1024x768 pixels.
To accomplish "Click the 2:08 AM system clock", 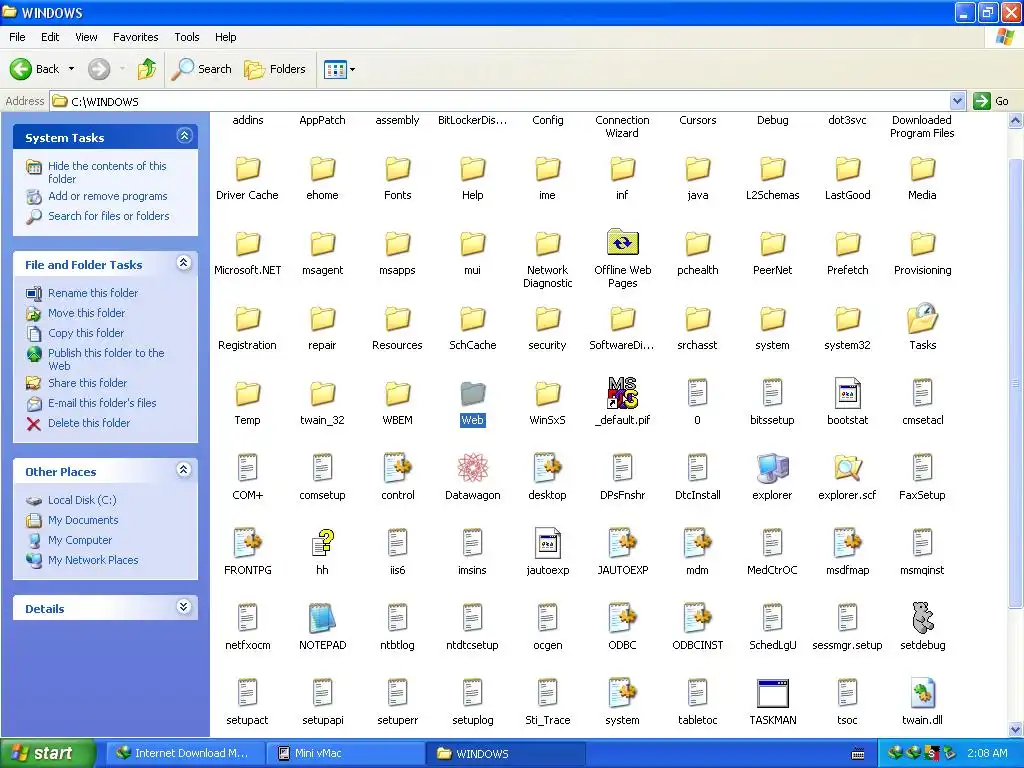I will click(987, 753).
